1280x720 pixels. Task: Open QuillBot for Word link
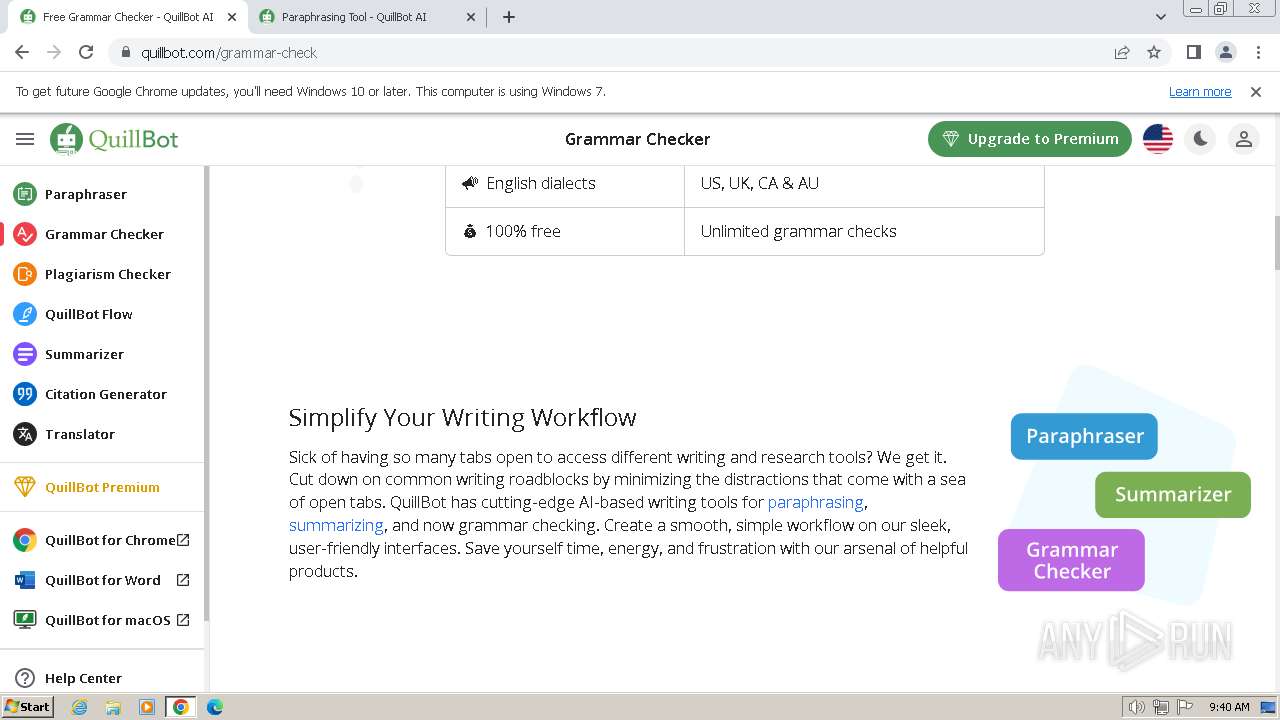[103, 580]
